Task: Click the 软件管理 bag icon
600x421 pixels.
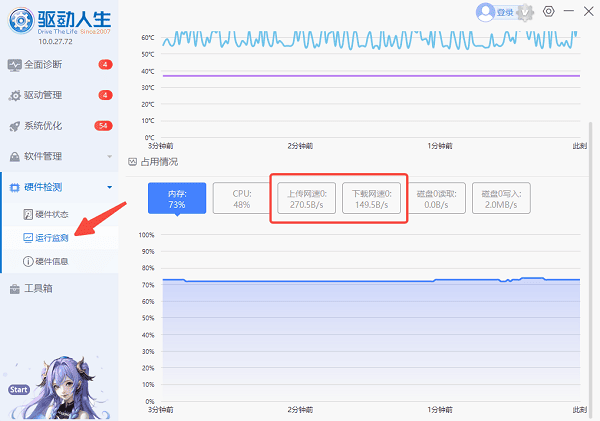Action: click(x=15, y=157)
